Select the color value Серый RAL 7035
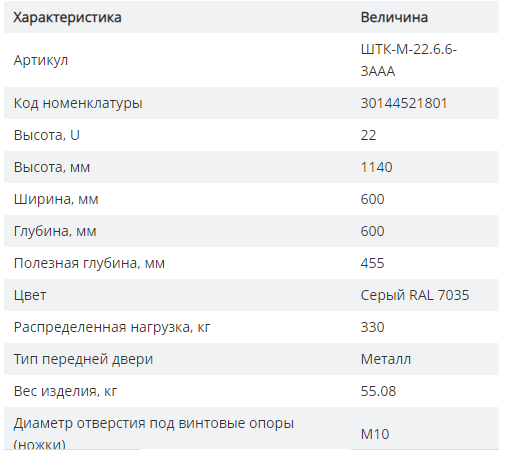Screen dimensions: 510x450 coord(415,295)
